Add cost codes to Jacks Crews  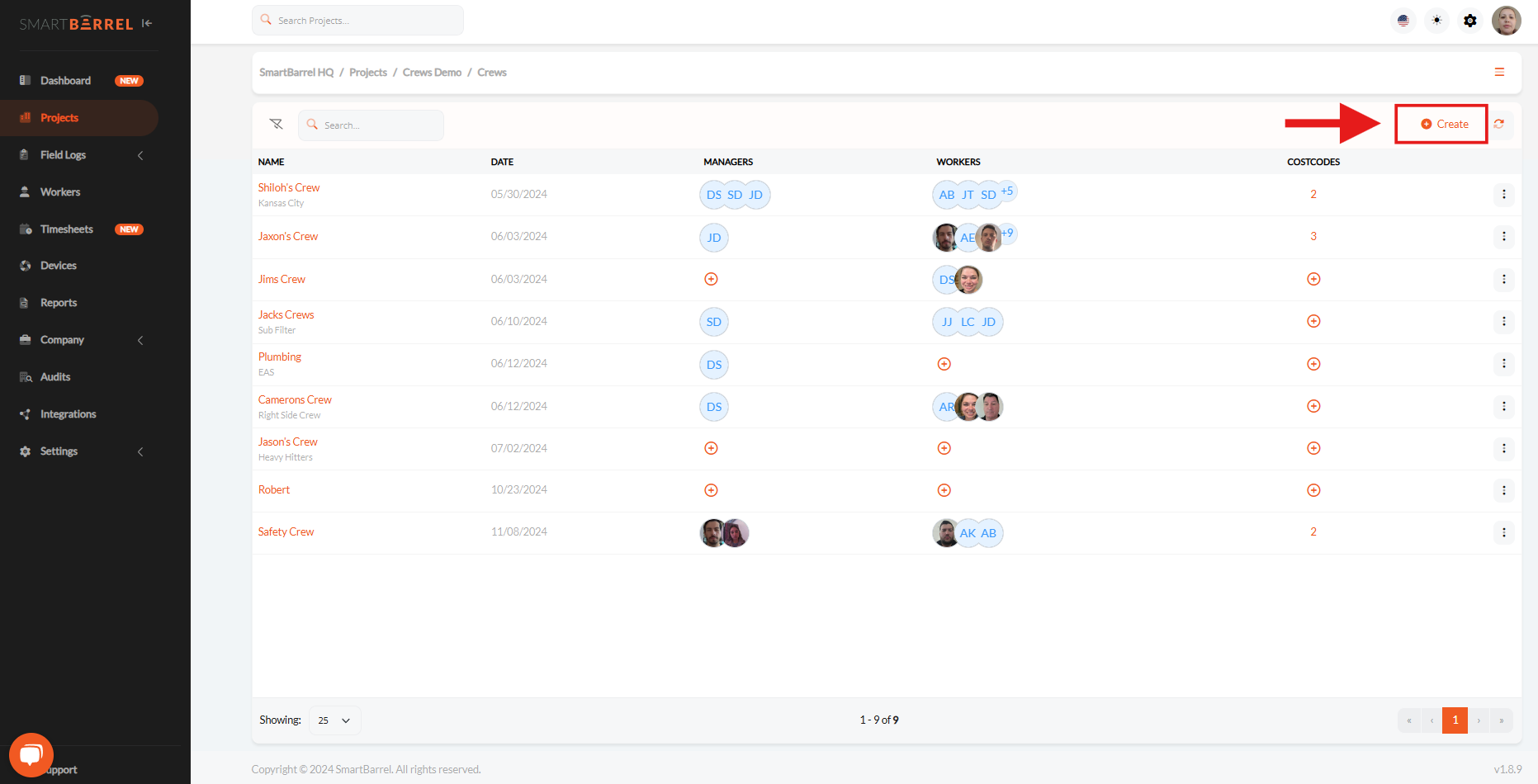click(x=1313, y=321)
